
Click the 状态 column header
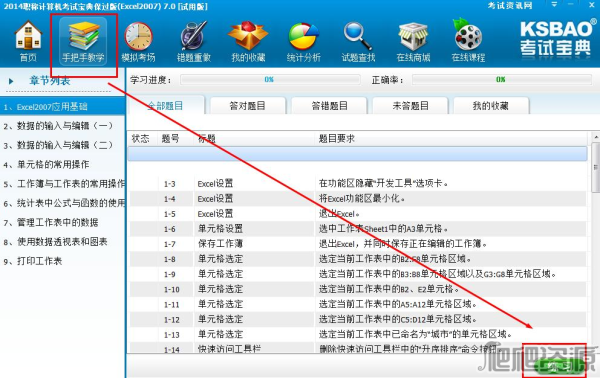point(141,138)
